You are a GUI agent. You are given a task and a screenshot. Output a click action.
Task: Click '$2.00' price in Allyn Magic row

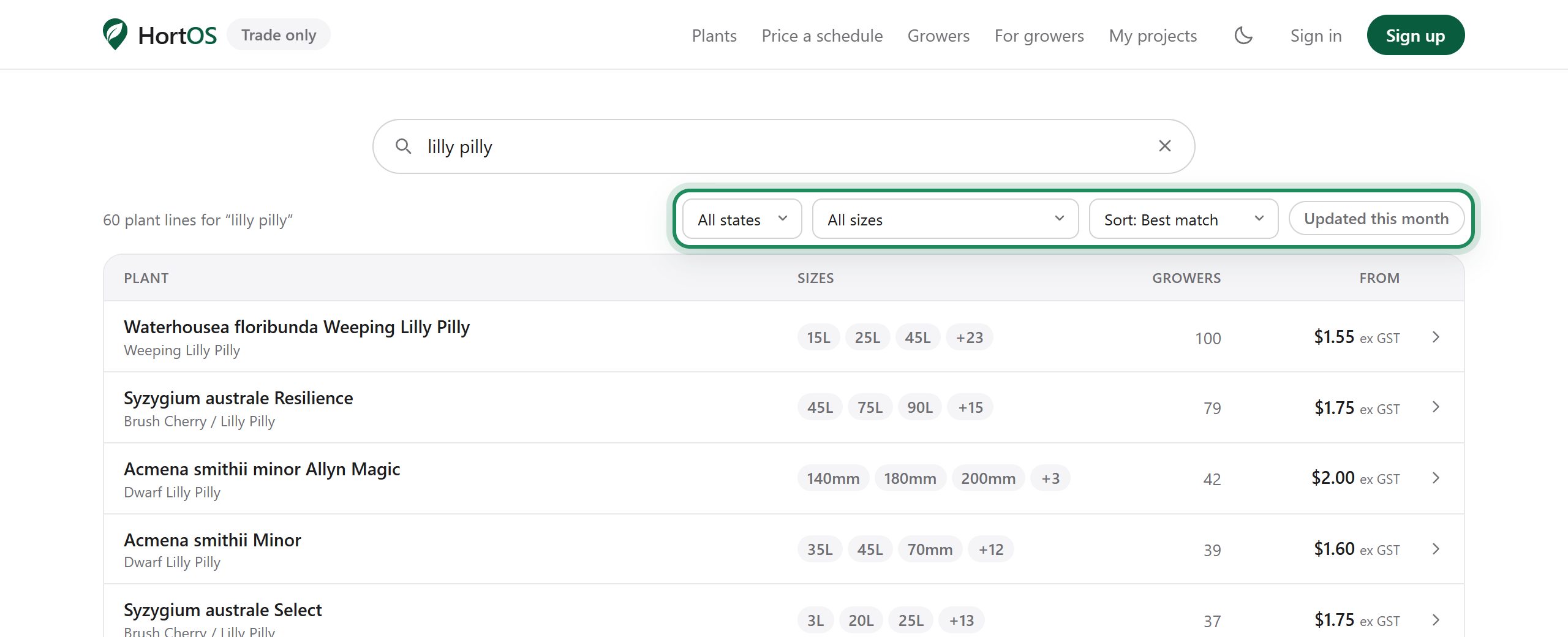1333,478
